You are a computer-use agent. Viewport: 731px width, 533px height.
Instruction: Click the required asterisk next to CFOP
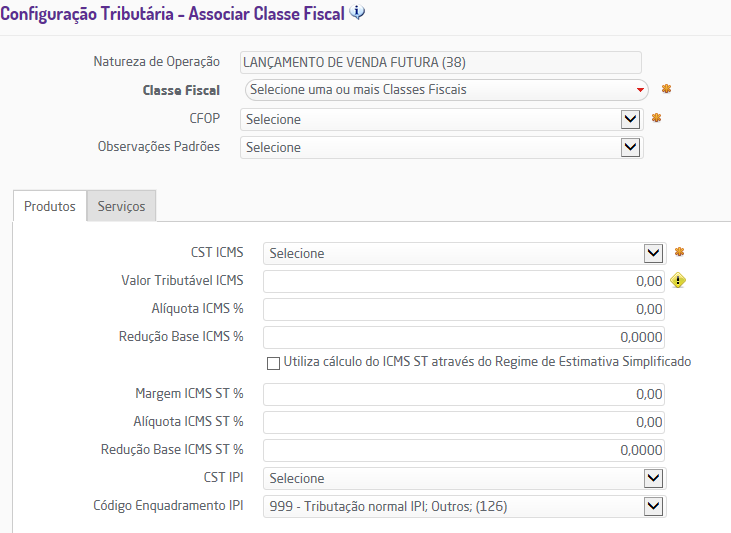pyautogui.click(x=657, y=118)
